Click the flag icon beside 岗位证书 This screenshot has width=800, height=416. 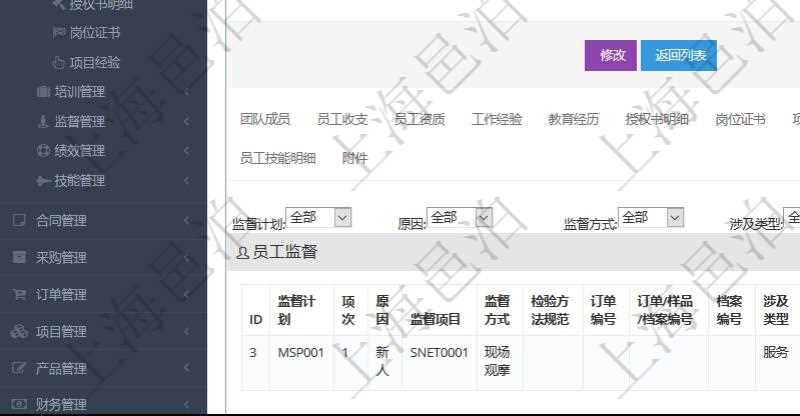tap(59, 33)
